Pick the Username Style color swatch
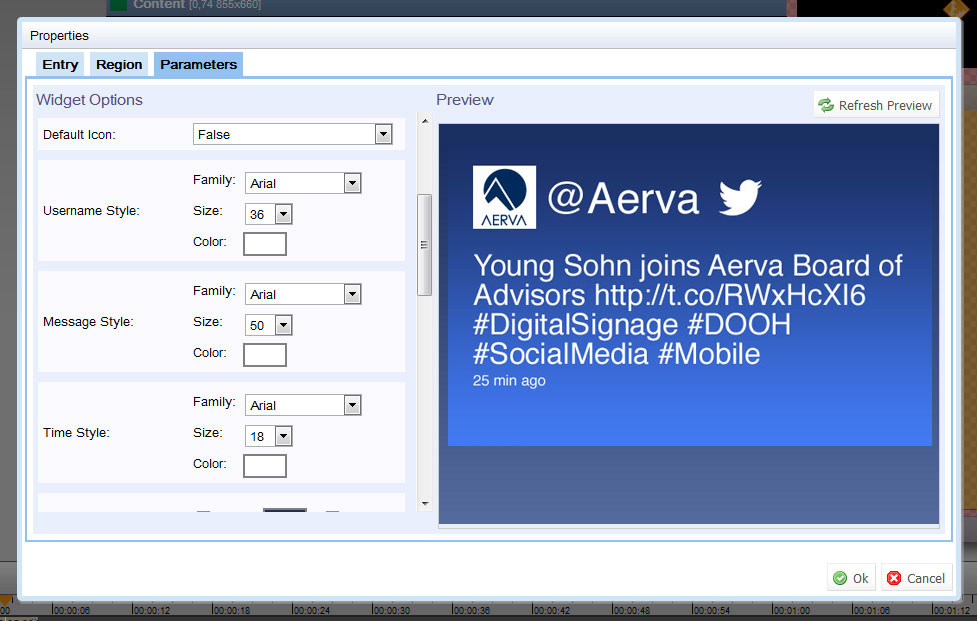 coord(265,244)
